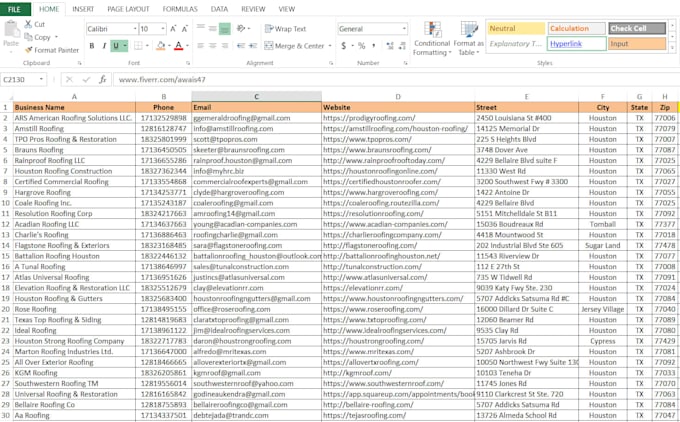Switch to the FORMULAS tab
Image resolution: width=680 pixels, height=422 pixels.
180,9
